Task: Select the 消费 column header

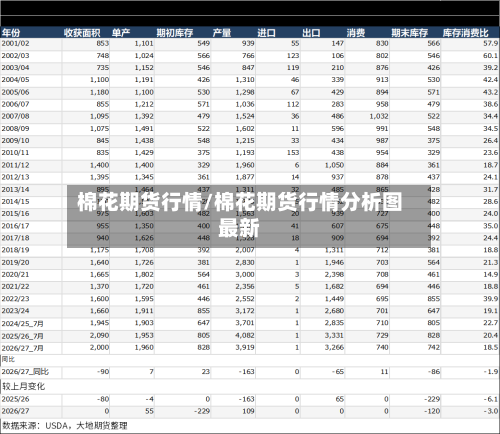Action: [x=356, y=33]
